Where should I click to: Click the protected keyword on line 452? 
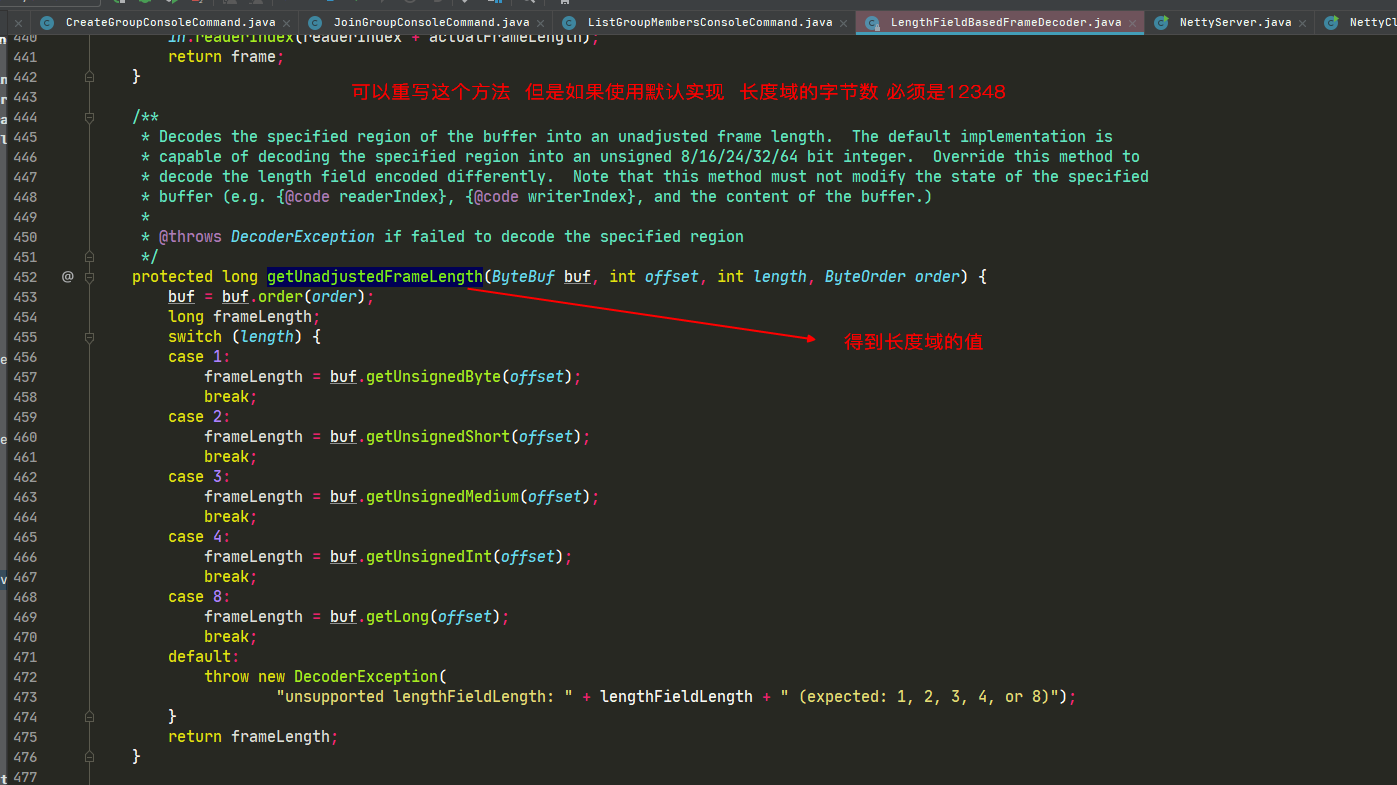[x=172, y=277]
